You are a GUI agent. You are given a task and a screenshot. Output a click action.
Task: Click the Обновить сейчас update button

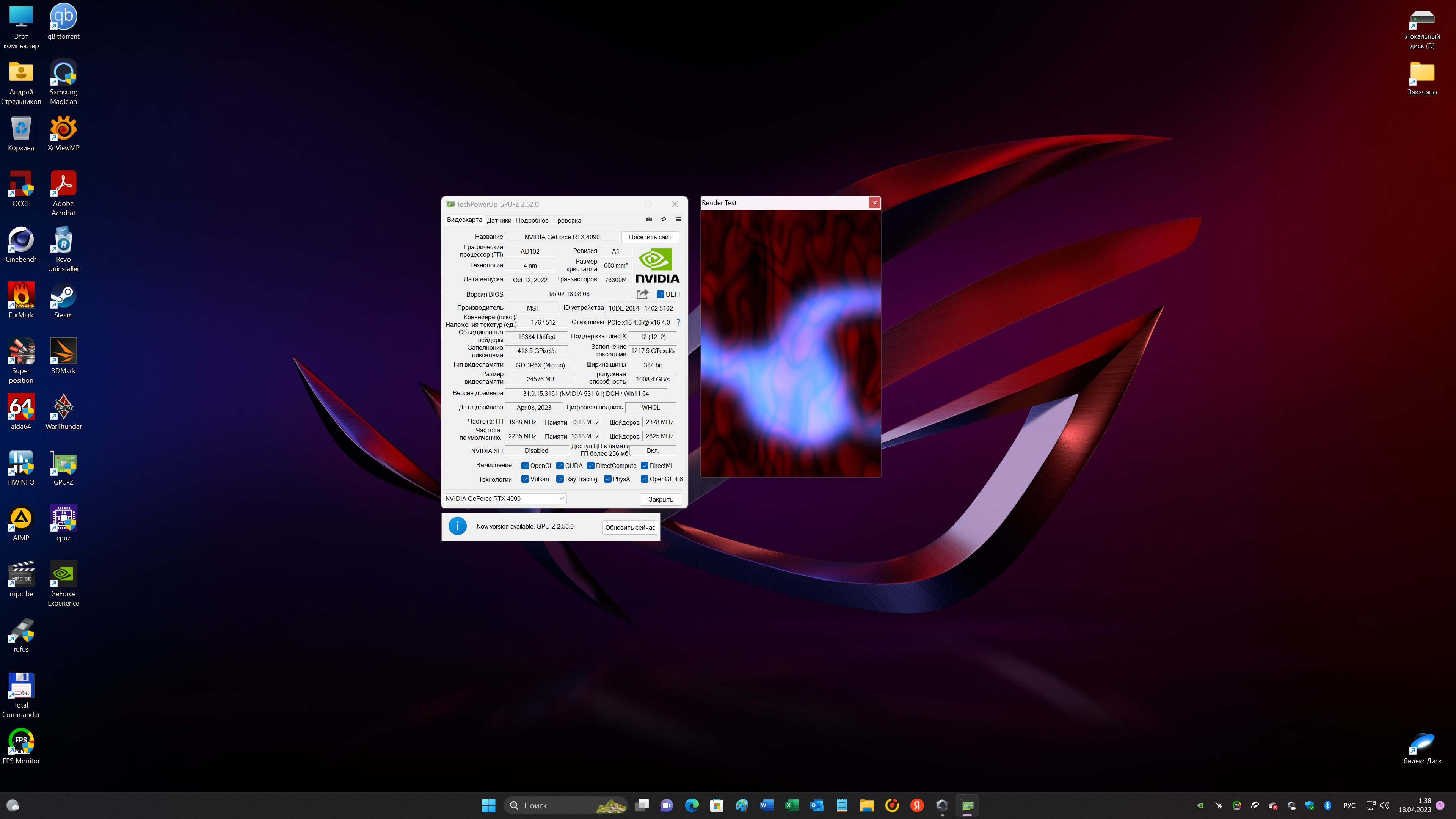pos(630,527)
